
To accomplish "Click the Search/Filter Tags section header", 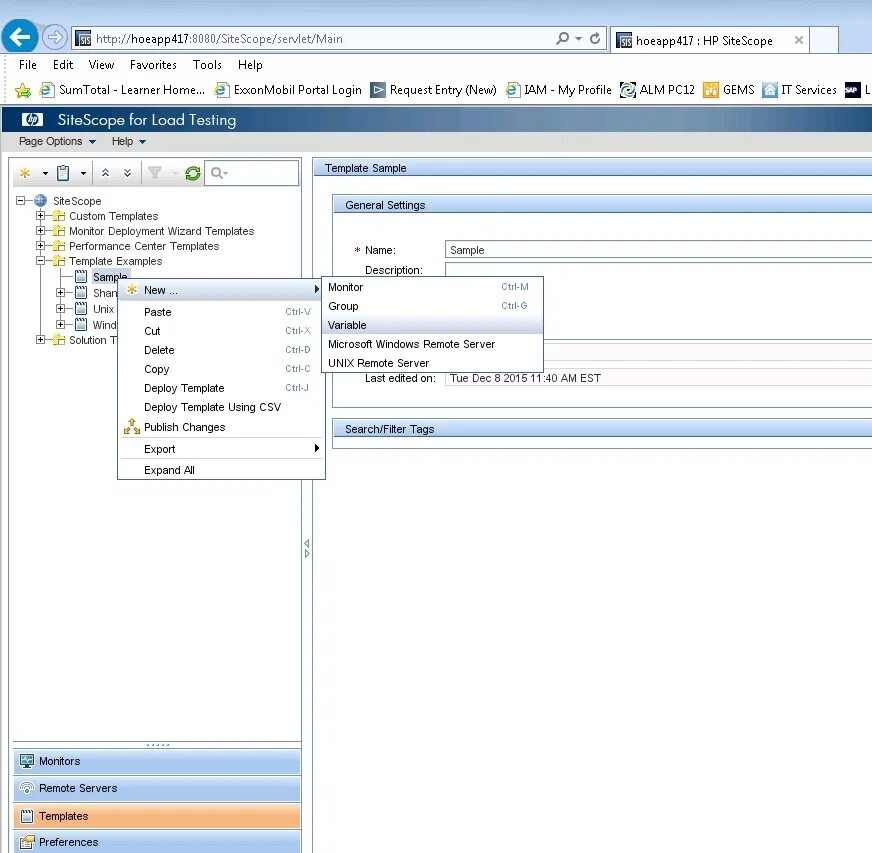I will pyautogui.click(x=602, y=429).
